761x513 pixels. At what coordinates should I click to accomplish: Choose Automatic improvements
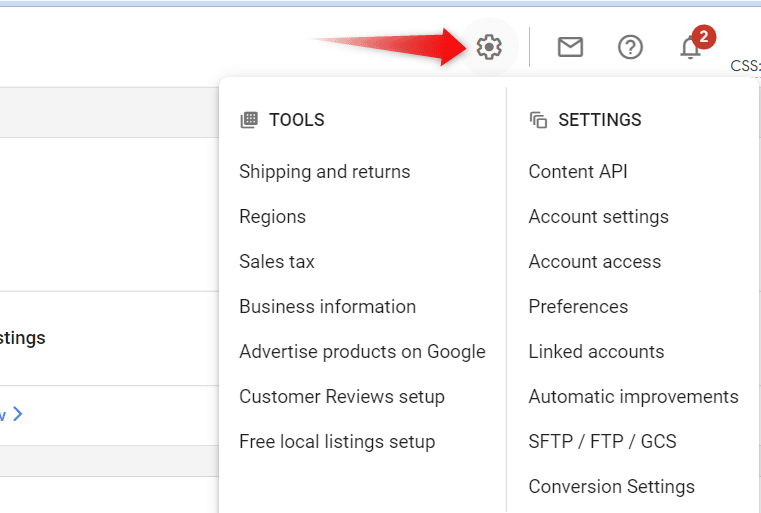coord(633,397)
